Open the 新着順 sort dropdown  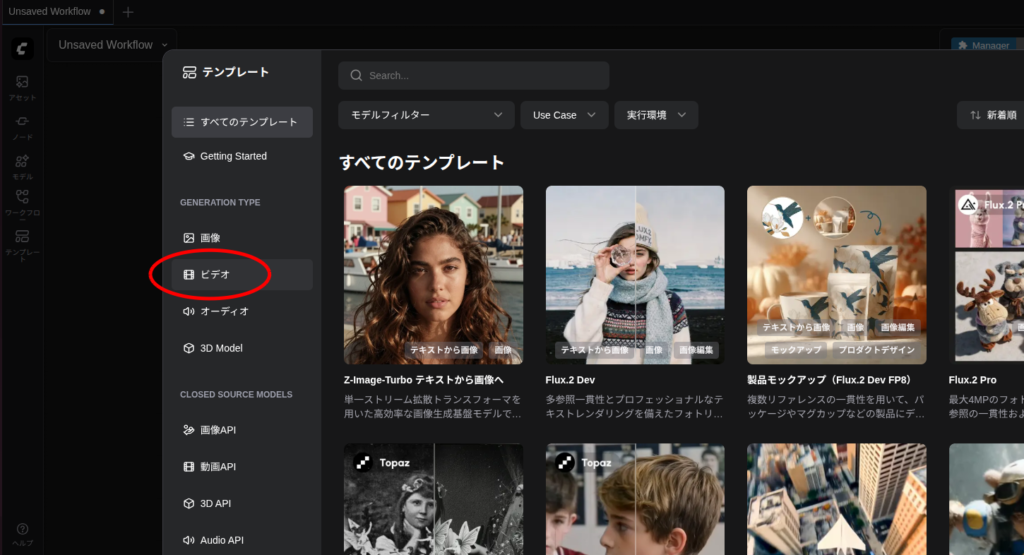point(992,115)
